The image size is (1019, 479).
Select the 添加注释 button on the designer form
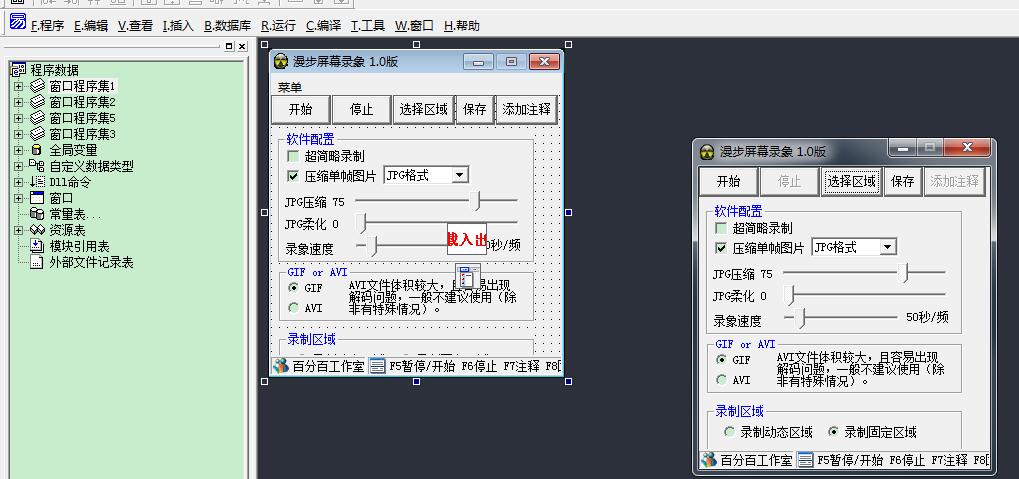(526, 109)
